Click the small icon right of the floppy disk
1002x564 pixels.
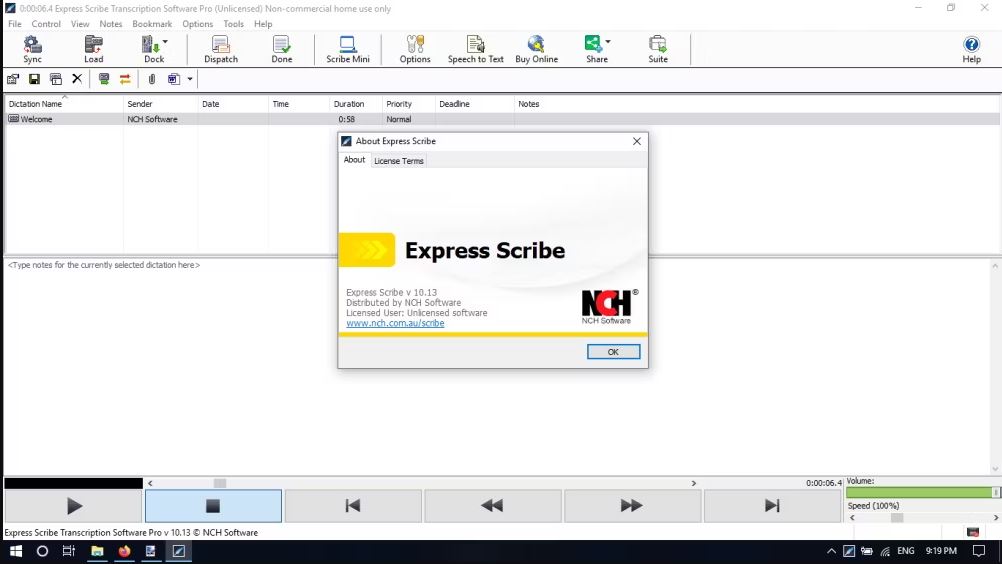56,79
